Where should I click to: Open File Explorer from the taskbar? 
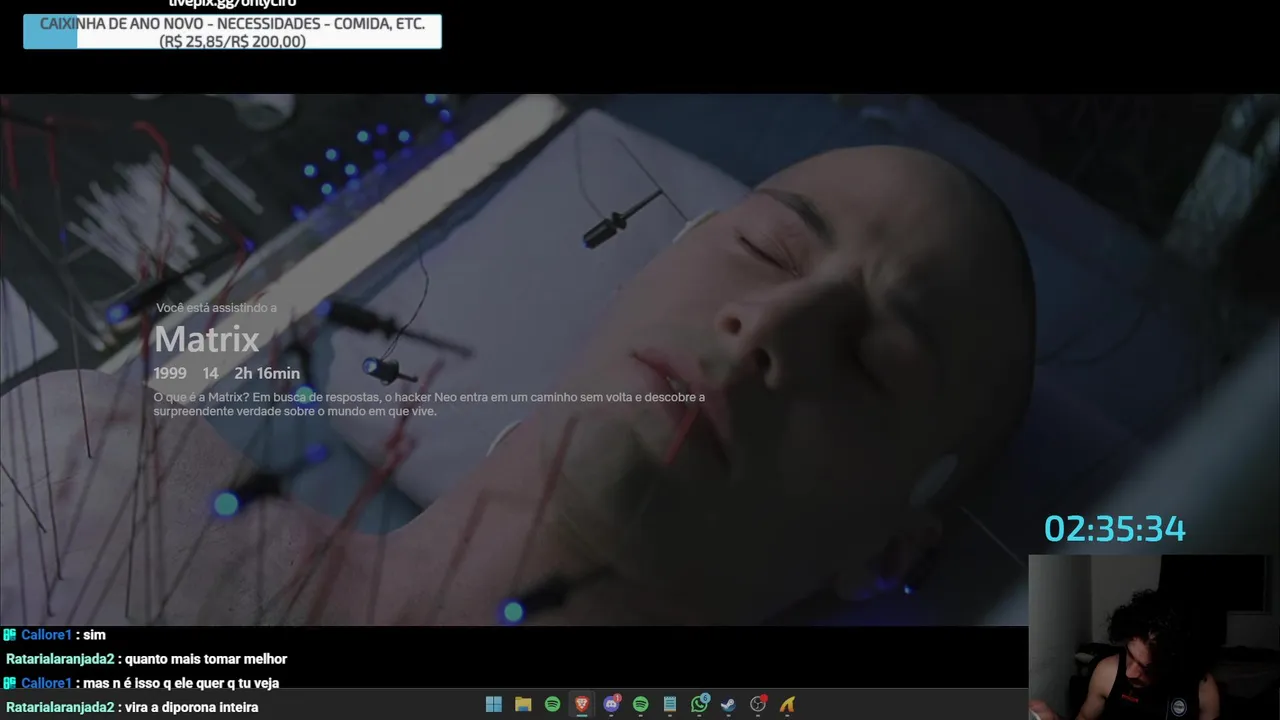(523, 704)
